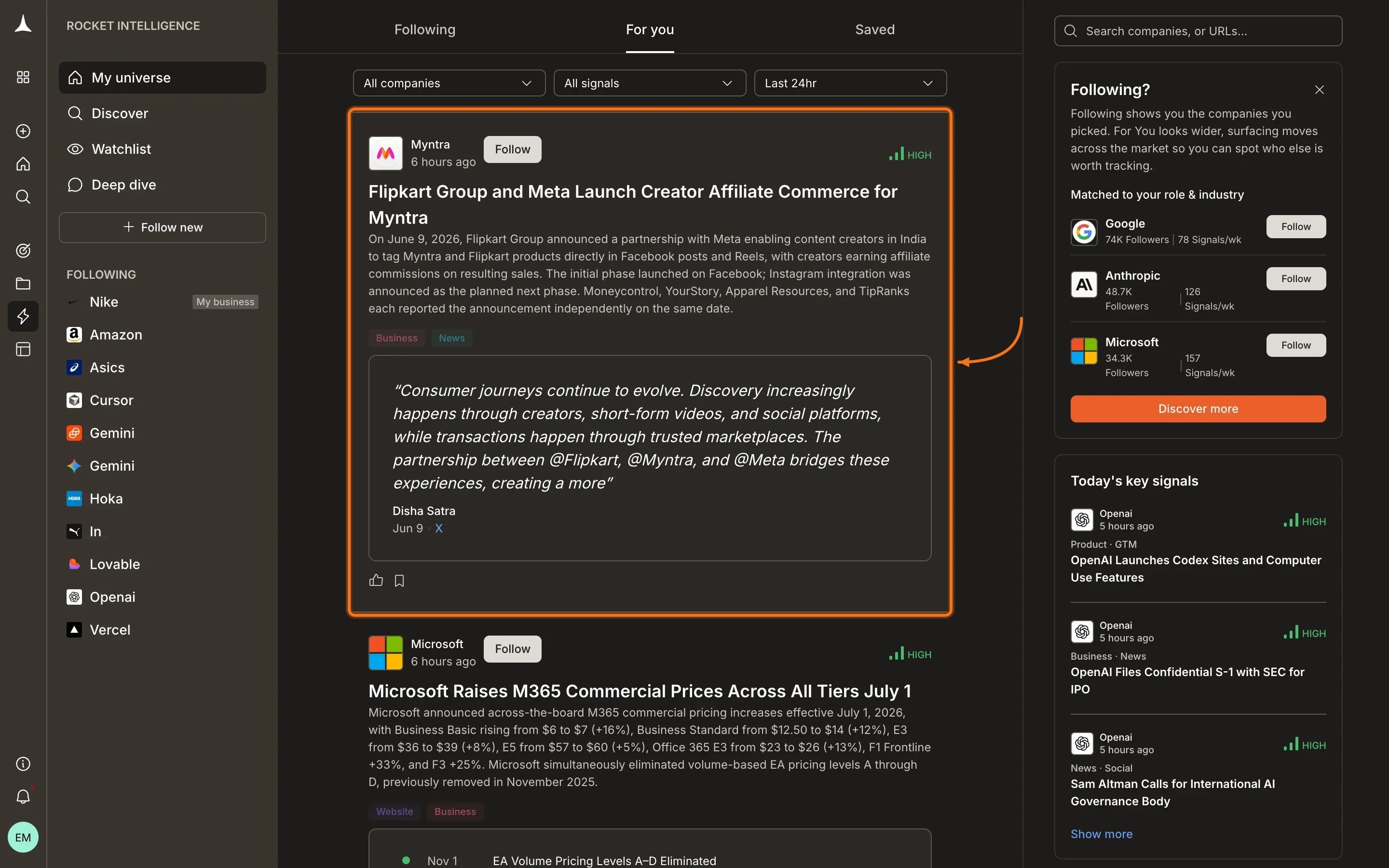The image size is (1389, 868).
Task: Open the Last 24hr time dropdown
Action: tap(850, 83)
